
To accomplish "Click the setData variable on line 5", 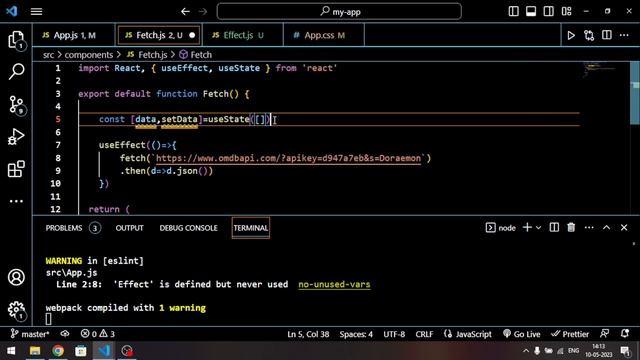I will click(x=179, y=119).
